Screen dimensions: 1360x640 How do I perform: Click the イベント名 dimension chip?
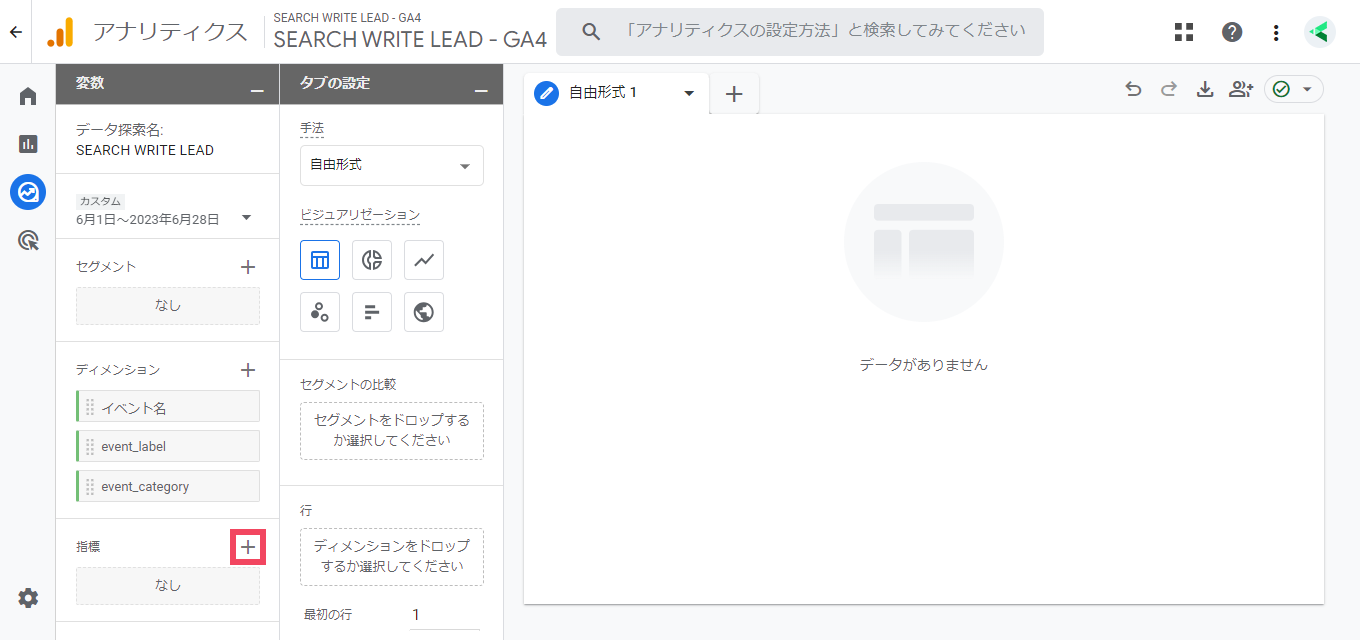point(168,406)
